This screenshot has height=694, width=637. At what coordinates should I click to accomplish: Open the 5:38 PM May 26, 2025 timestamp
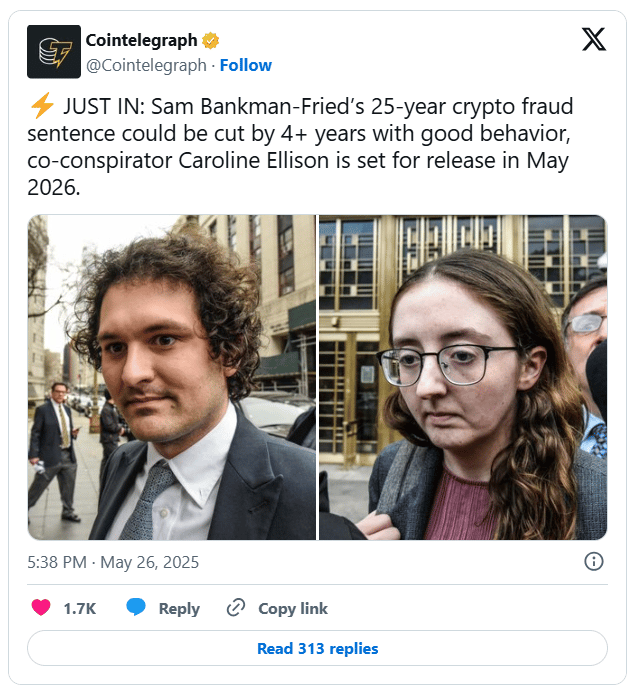coord(113,563)
